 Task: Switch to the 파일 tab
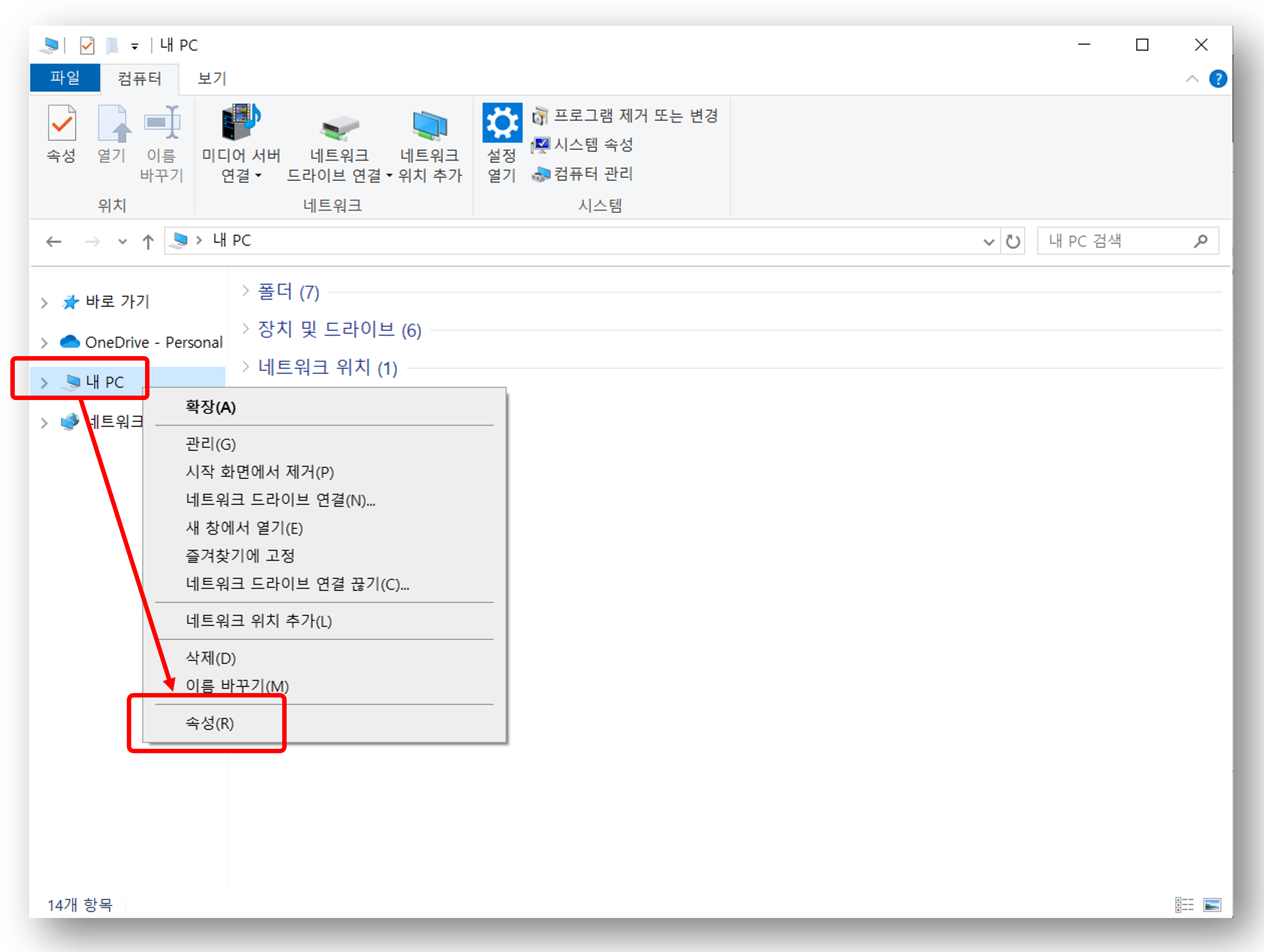click(65, 78)
